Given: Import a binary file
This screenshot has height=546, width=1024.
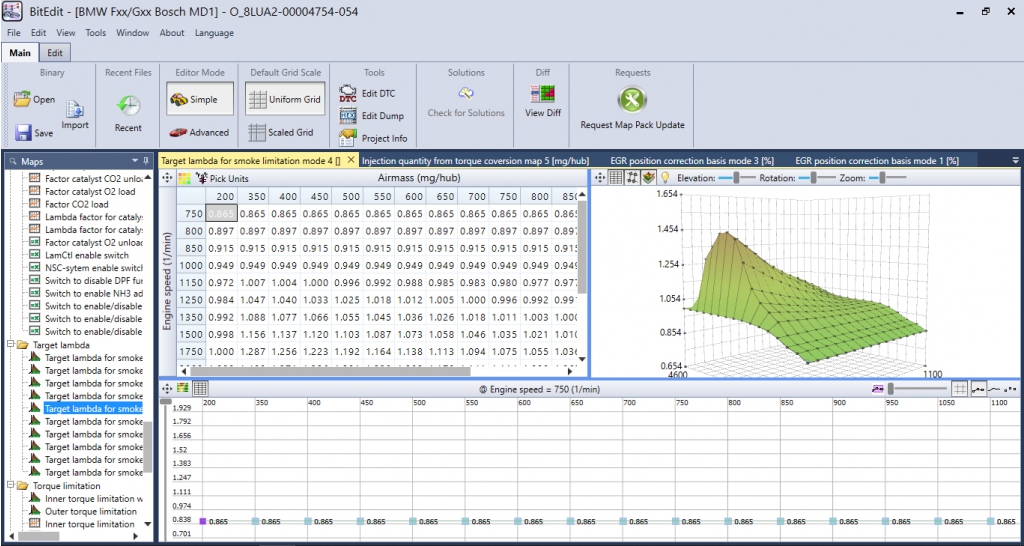Looking at the screenshot, I should pos(75,116).
